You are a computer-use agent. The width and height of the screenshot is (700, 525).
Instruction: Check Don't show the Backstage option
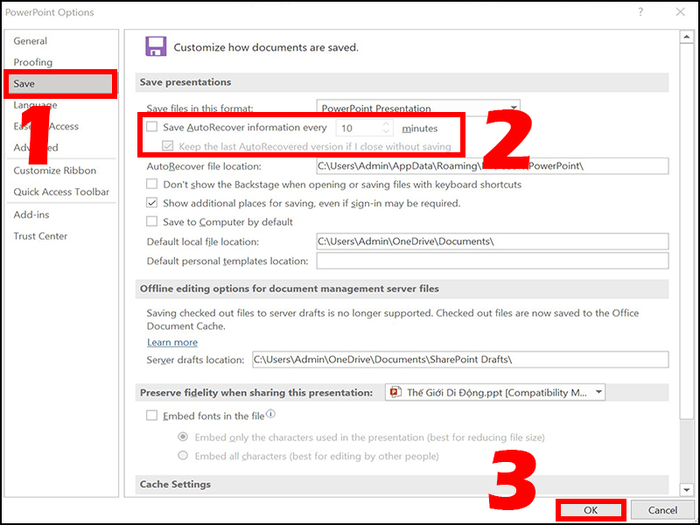point(152,184)
